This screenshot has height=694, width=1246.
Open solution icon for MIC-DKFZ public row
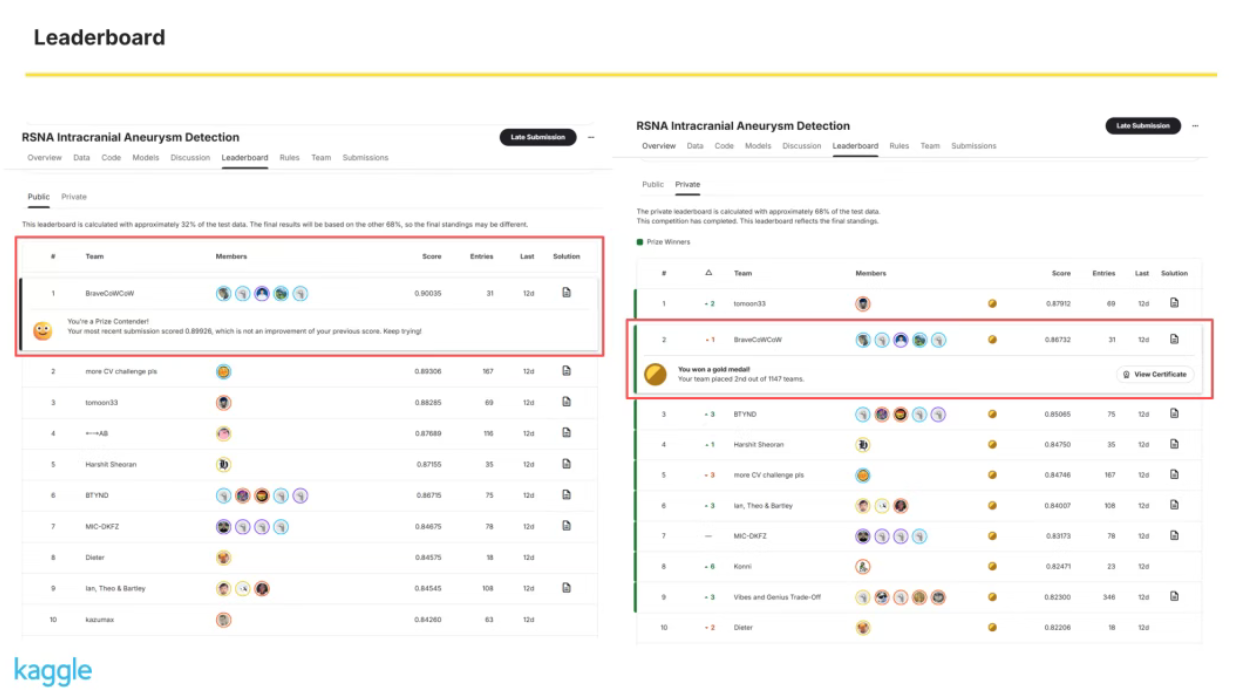tap(566, 526)
